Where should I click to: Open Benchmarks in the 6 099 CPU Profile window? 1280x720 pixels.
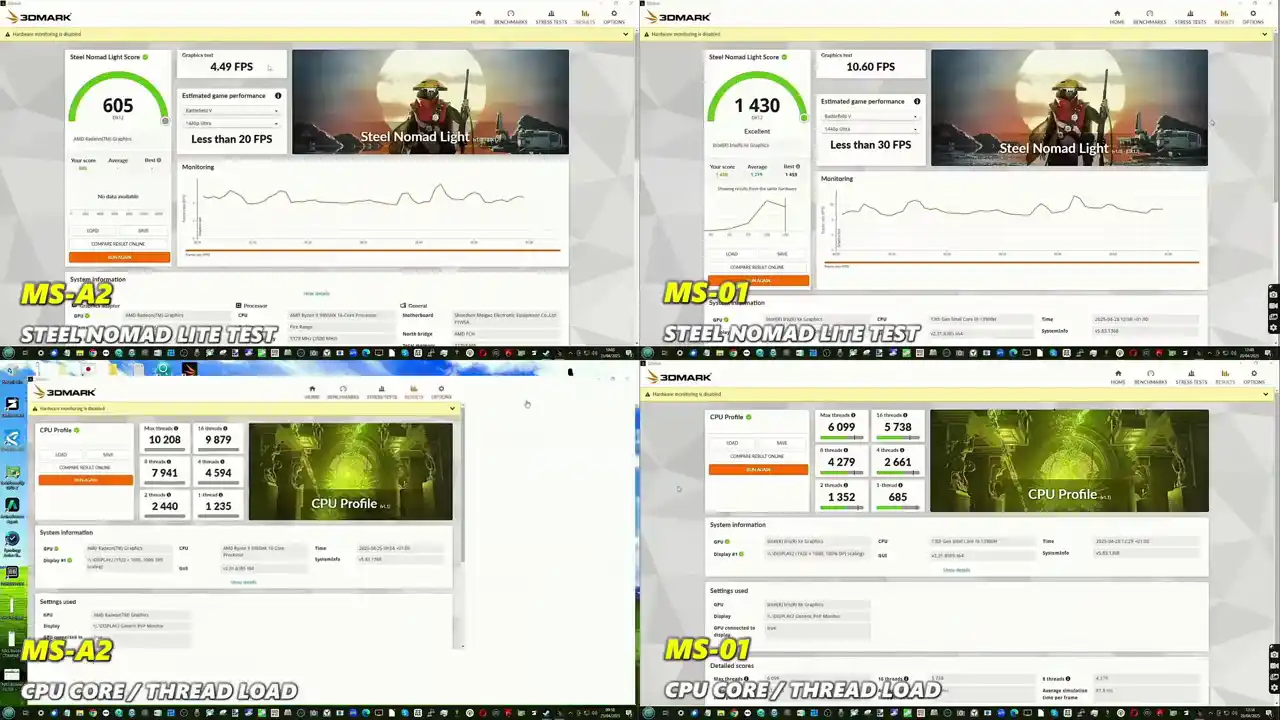[1150, 377]
